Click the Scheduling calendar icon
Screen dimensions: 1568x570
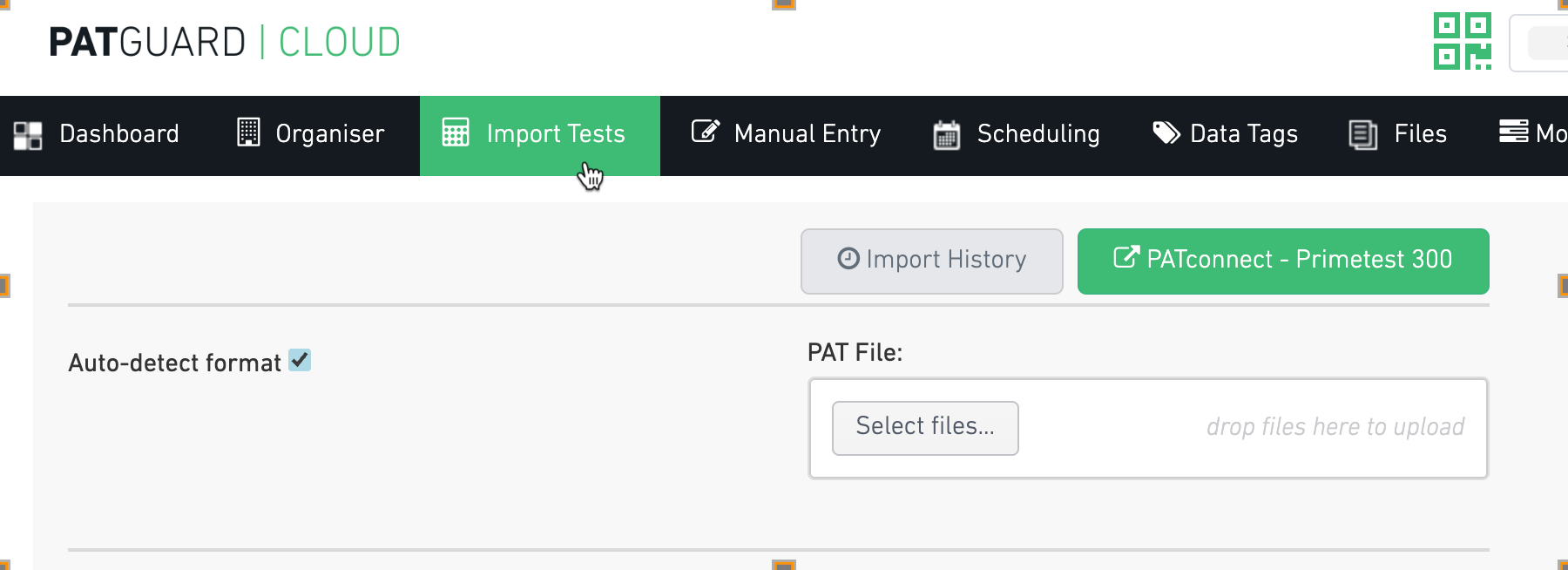click(x=947, y=134)
